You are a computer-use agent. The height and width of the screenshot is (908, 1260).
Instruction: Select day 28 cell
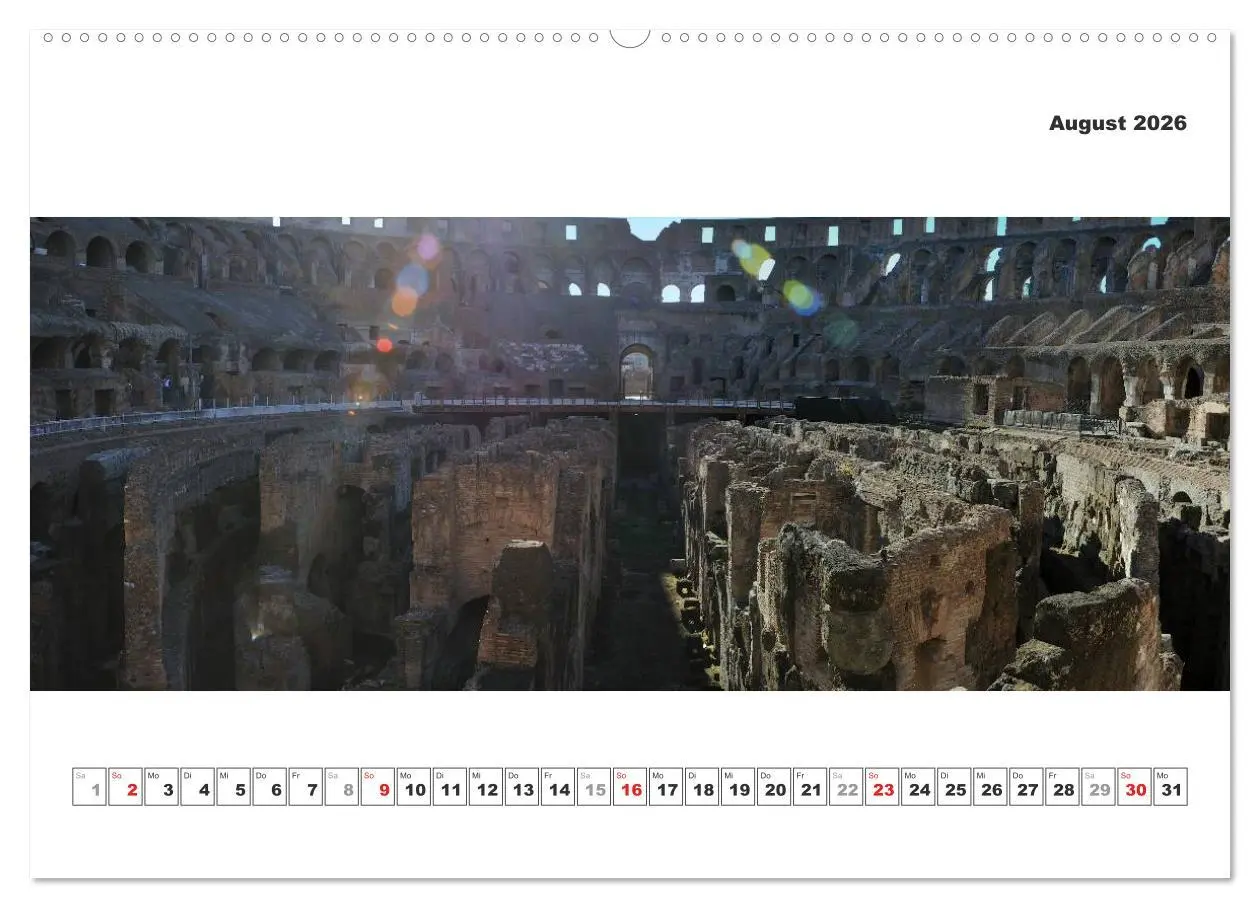[x=1061, y=786]
